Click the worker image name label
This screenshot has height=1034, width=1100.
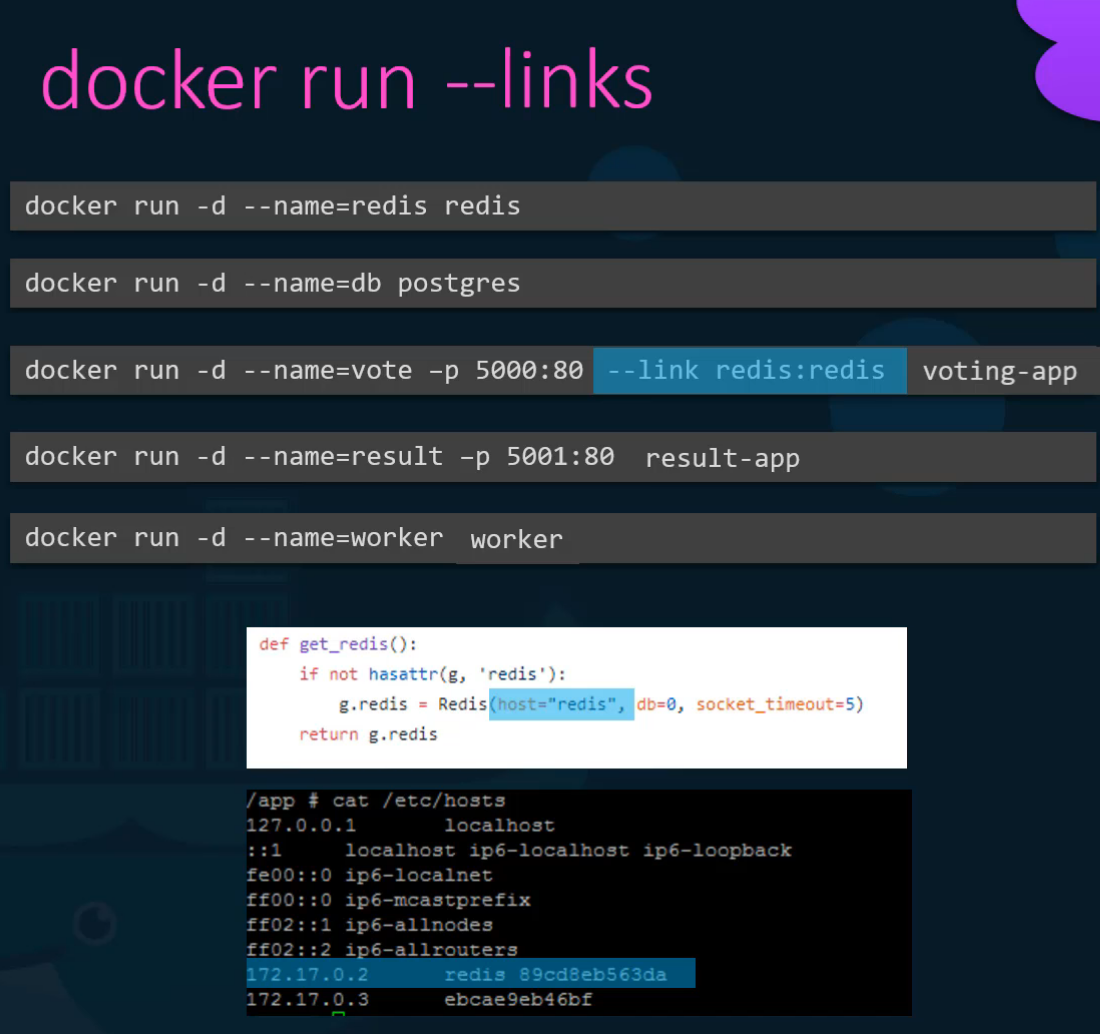point(516,540)
